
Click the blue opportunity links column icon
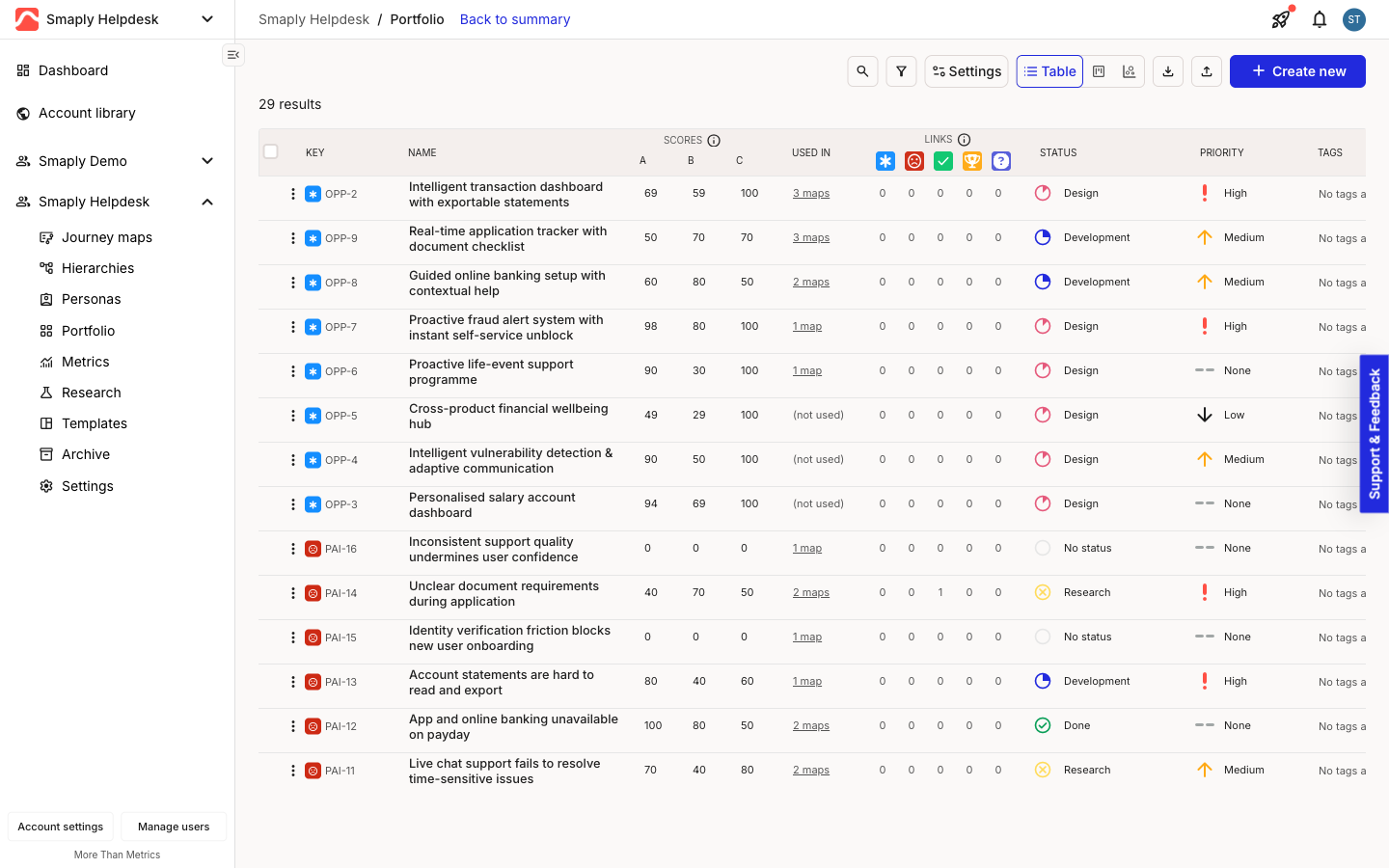[x=885, y=161]
